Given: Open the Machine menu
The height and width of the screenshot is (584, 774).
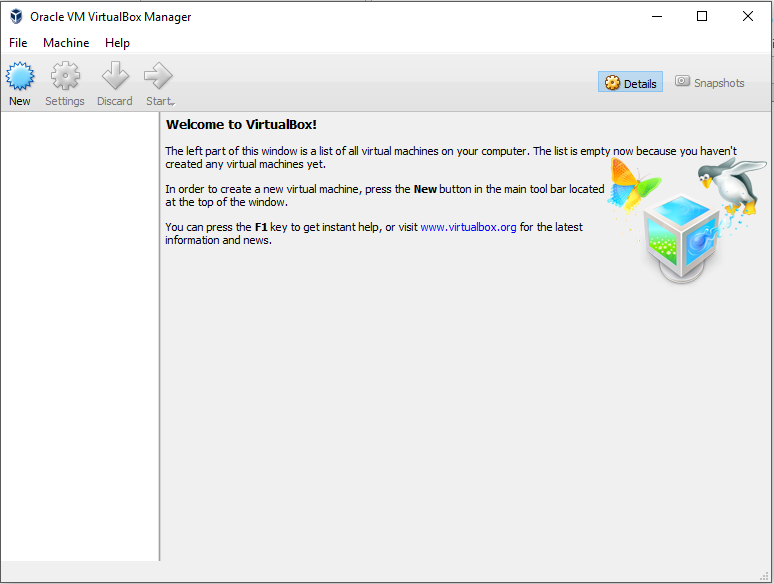Looking at the screenshot, I should tap(66, 43).
